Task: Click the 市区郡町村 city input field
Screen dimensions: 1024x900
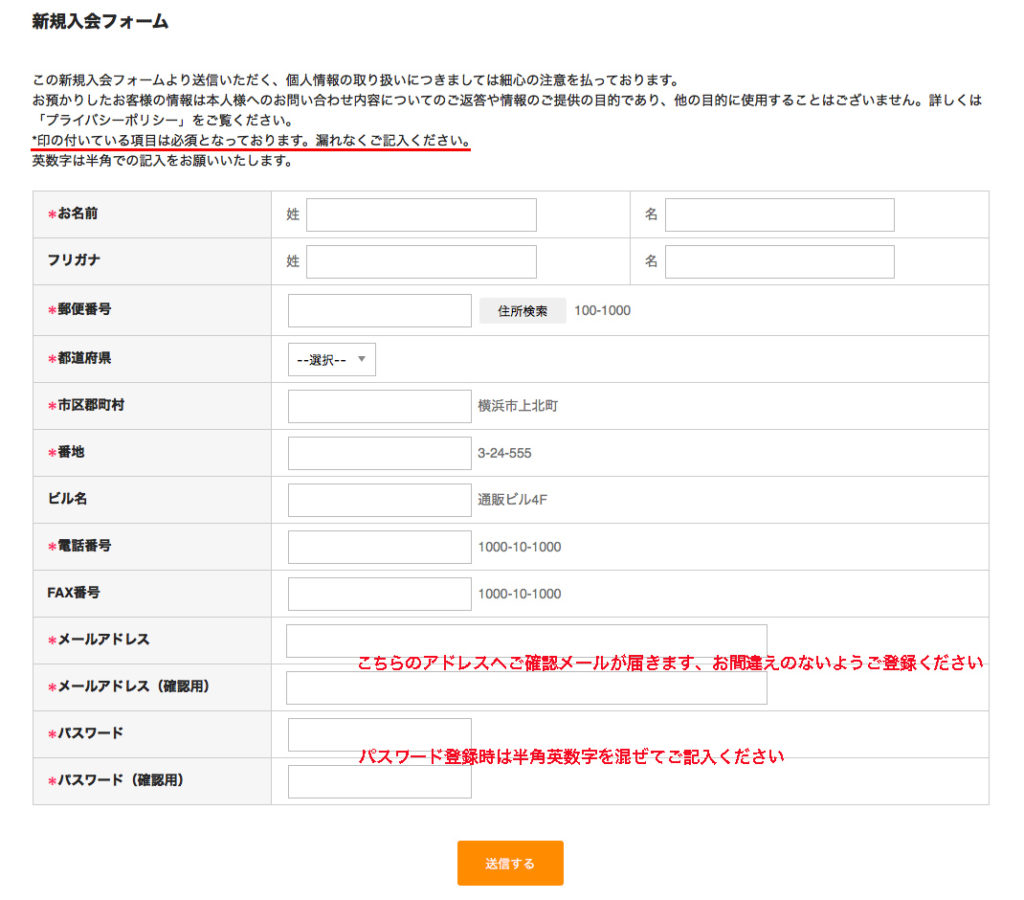Action: click(x=379, y=406)
